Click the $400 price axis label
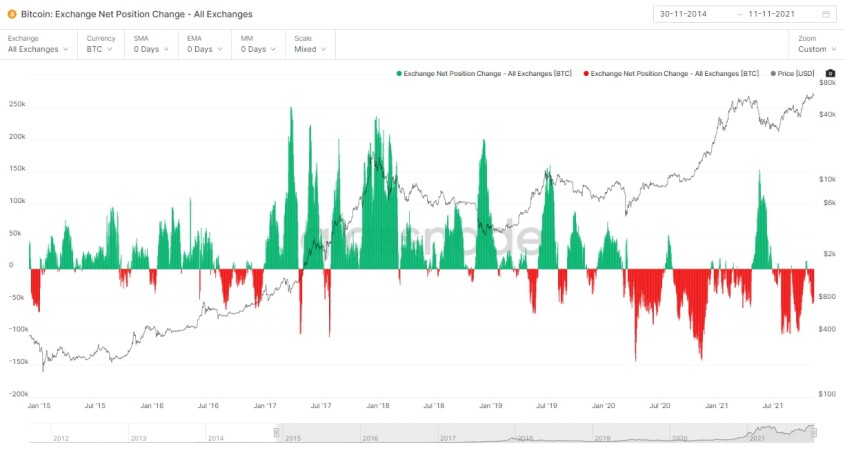The width and height of the screenshot is (845, 453). (x=827, y=329)
